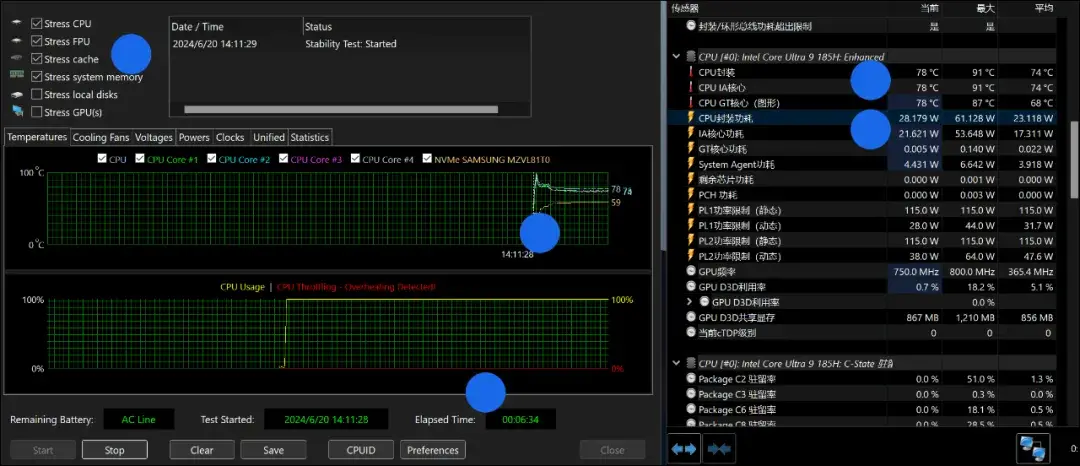Click the hard drive icon beside Stress local disks
Image resolution: width=1080 pixels, height=466 pixels.
pos(17,94)
